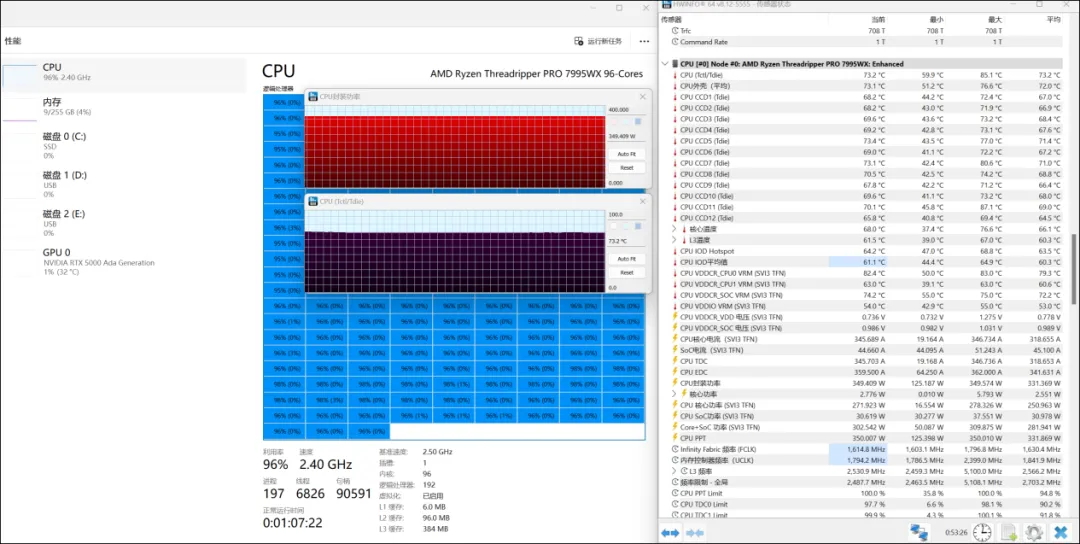Click the blue X icon in HWiNFO toolbar
Image resolution: width=1080 pixels, height=544 pixels.
coord(1061,532)
